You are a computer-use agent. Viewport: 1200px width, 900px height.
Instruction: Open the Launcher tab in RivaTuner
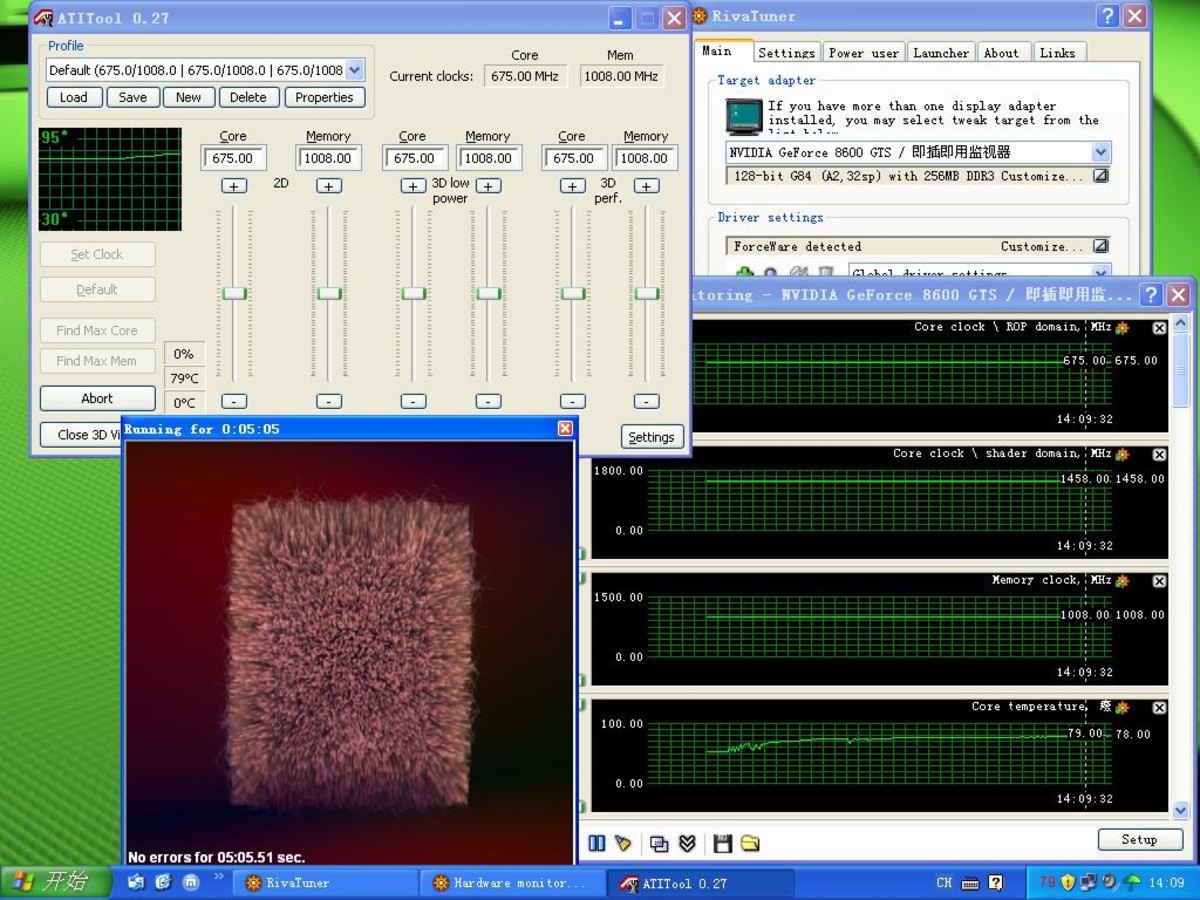[x=941, y=53]
